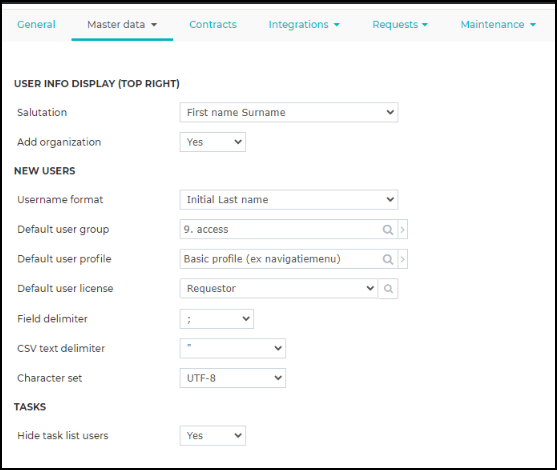
Task: Click the Add organization label
Action: [x=59, y=142]
